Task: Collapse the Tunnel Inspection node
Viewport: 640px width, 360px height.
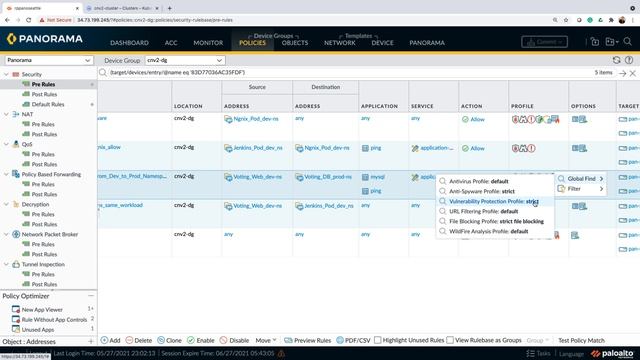Action: [6, 264]
